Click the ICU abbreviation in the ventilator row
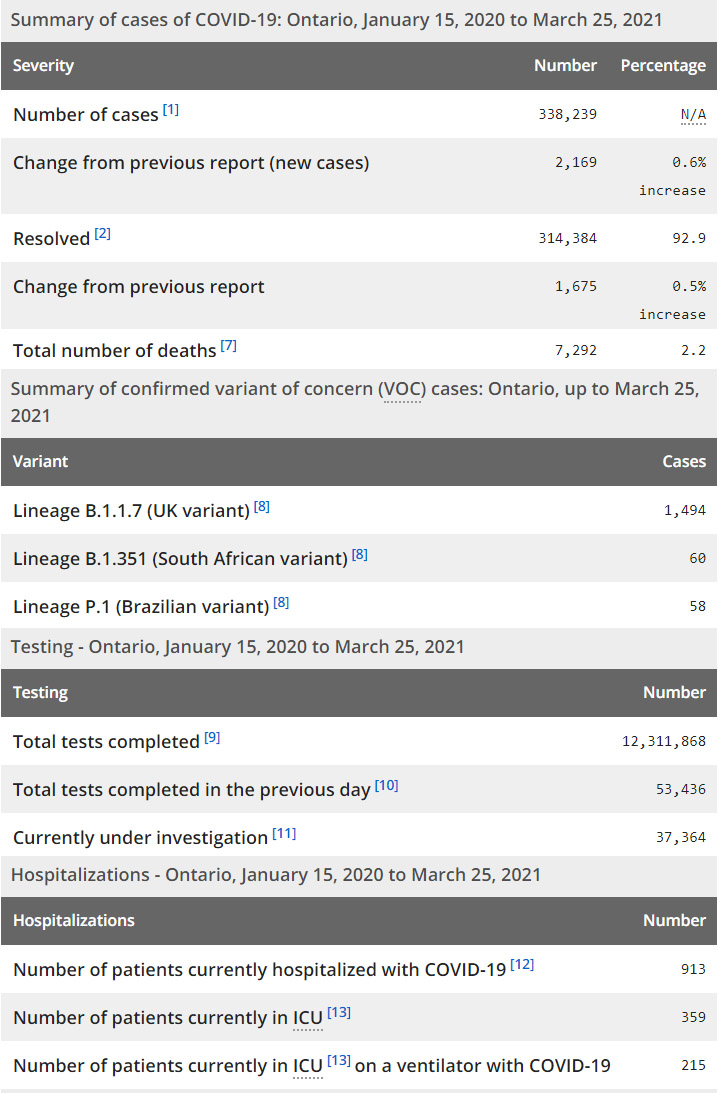718x1093 pixels. (307, 1066)
